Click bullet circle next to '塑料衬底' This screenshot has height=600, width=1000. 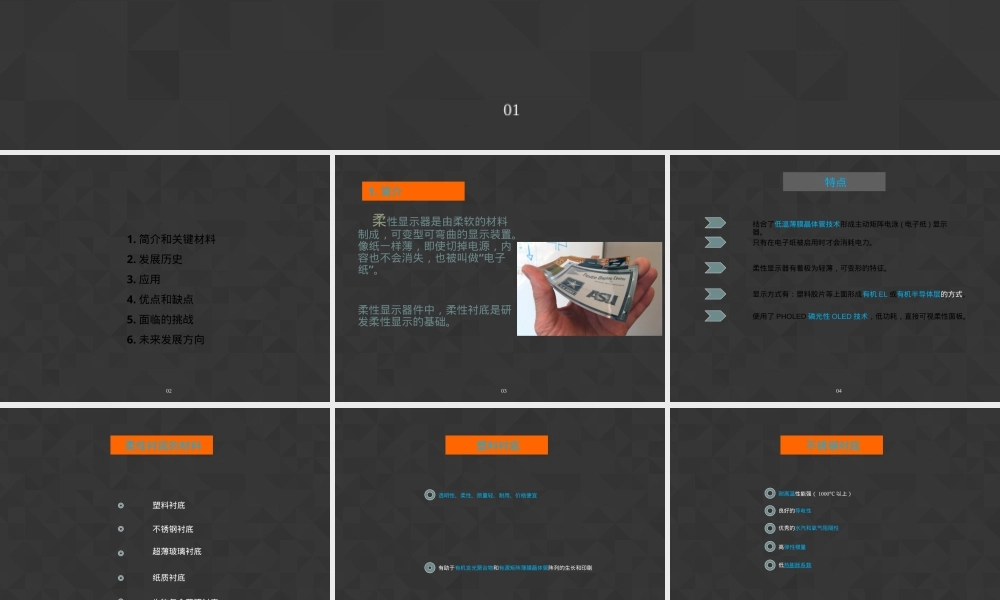click(121, 506)
